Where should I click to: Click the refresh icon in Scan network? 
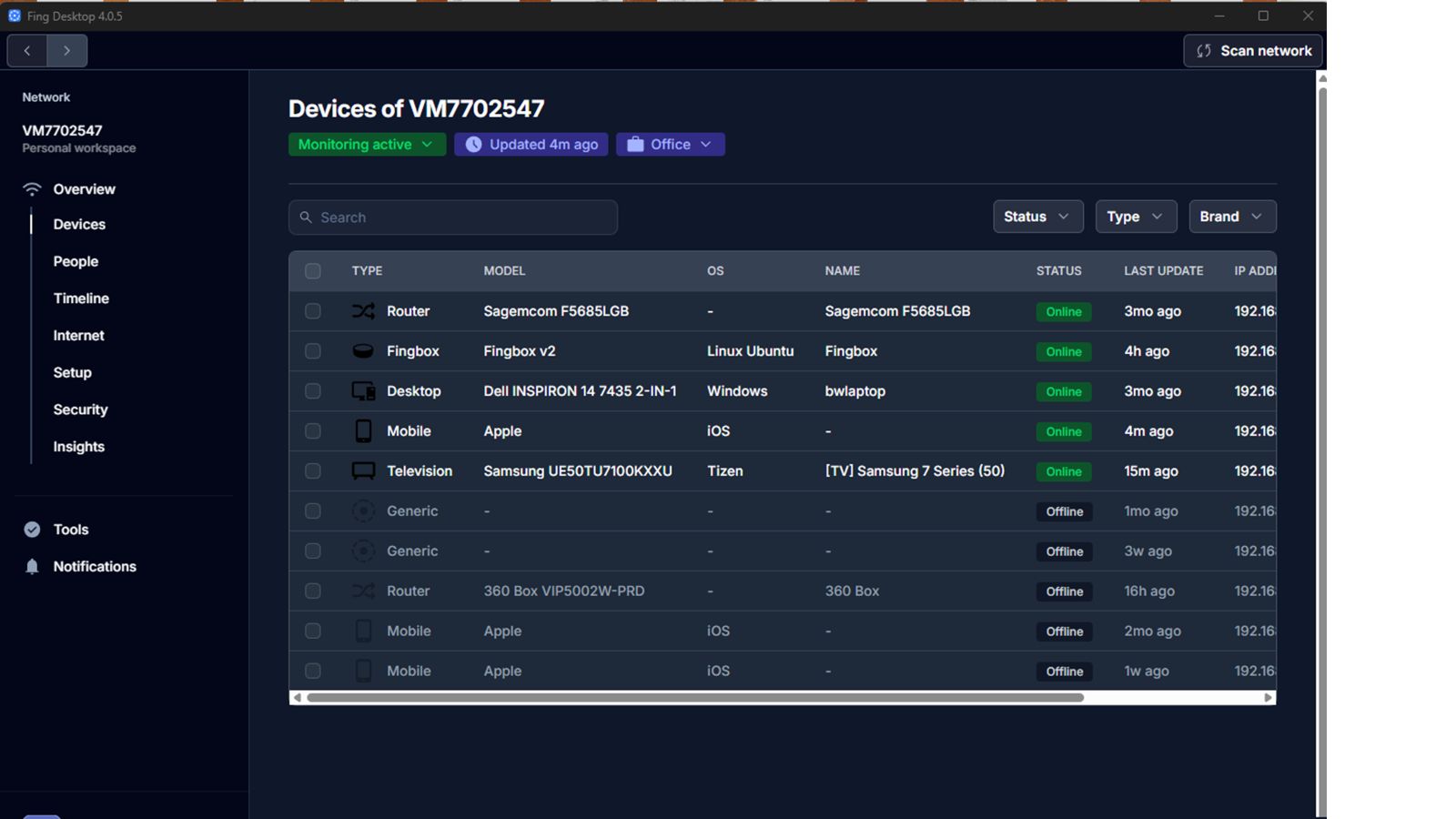coord(1204,51)
